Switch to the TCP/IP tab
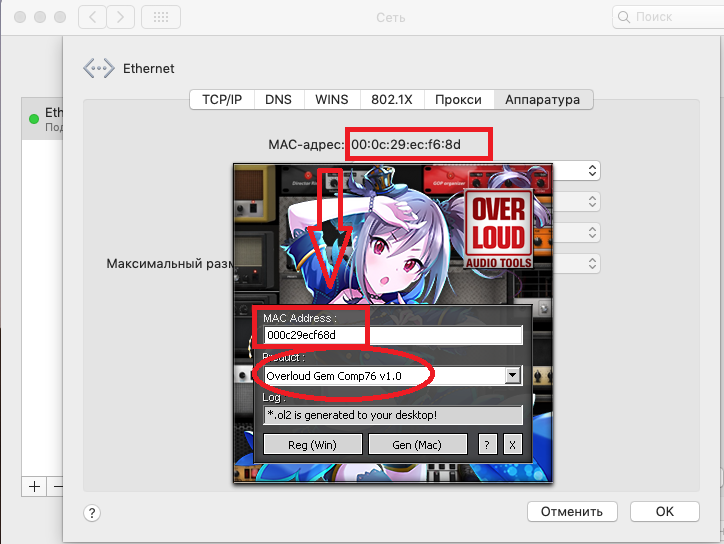The height and width of the screenshot is (544, 724). 222,100
